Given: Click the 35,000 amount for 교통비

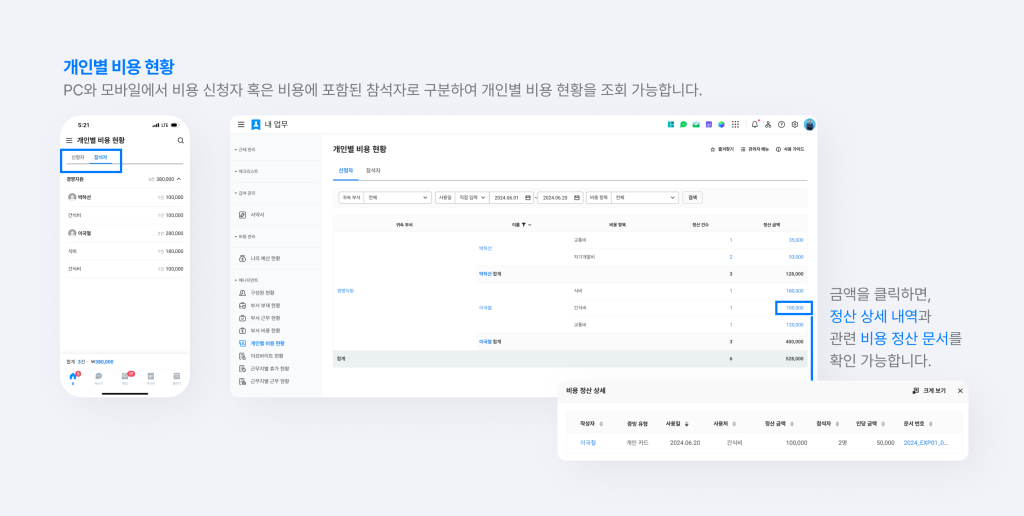Looking at the screenshot, I should click(795, 240).
